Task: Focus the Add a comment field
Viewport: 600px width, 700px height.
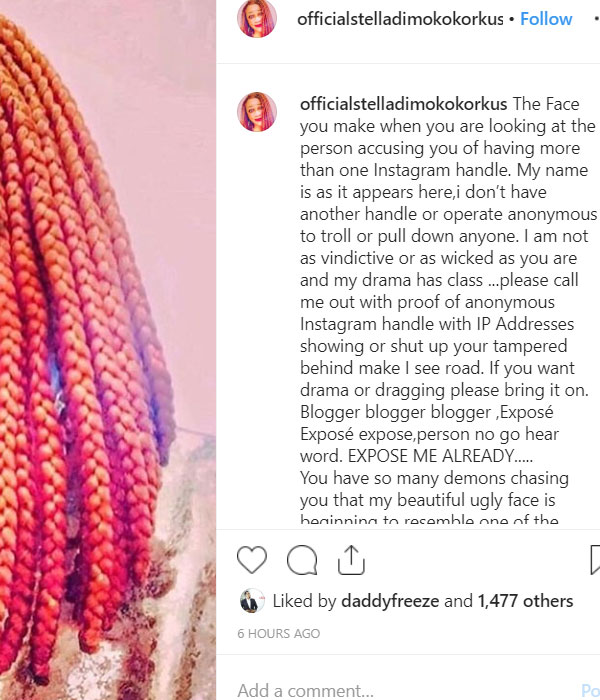Action: click(x=402, y=691)
